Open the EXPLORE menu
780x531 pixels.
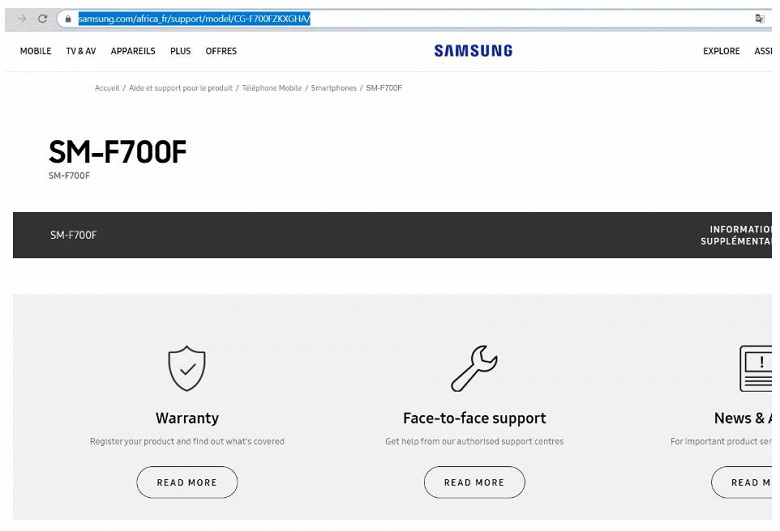tap(721, 51)
